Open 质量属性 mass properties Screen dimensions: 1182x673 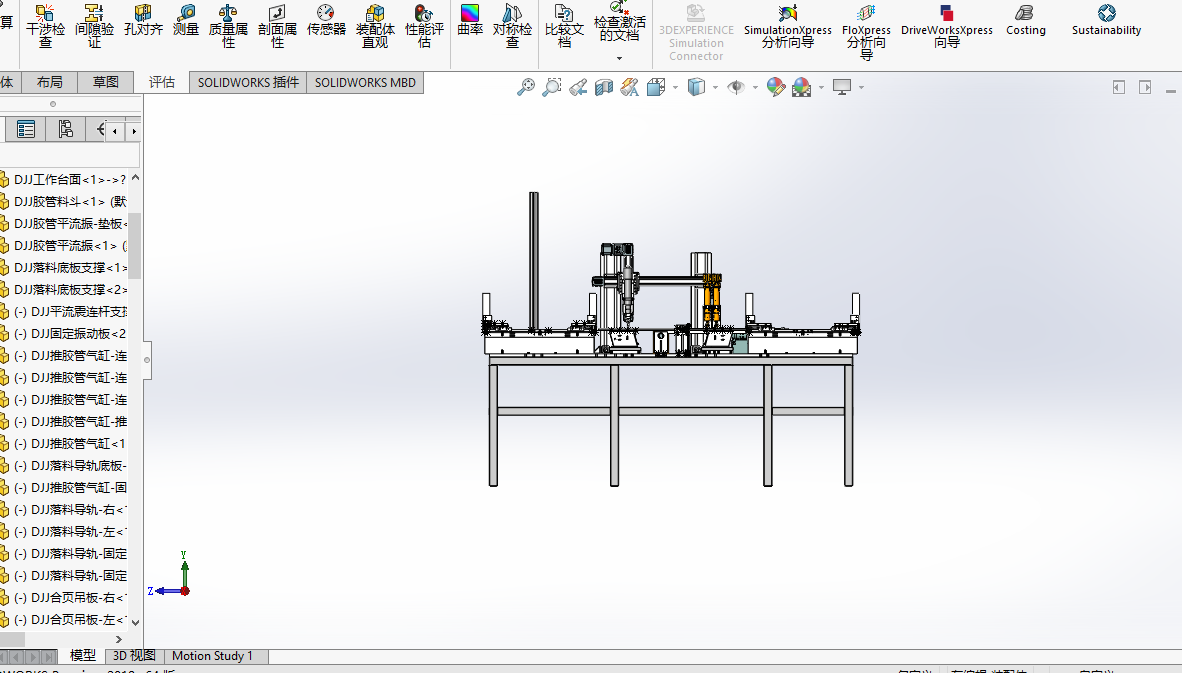click(228, 24)
